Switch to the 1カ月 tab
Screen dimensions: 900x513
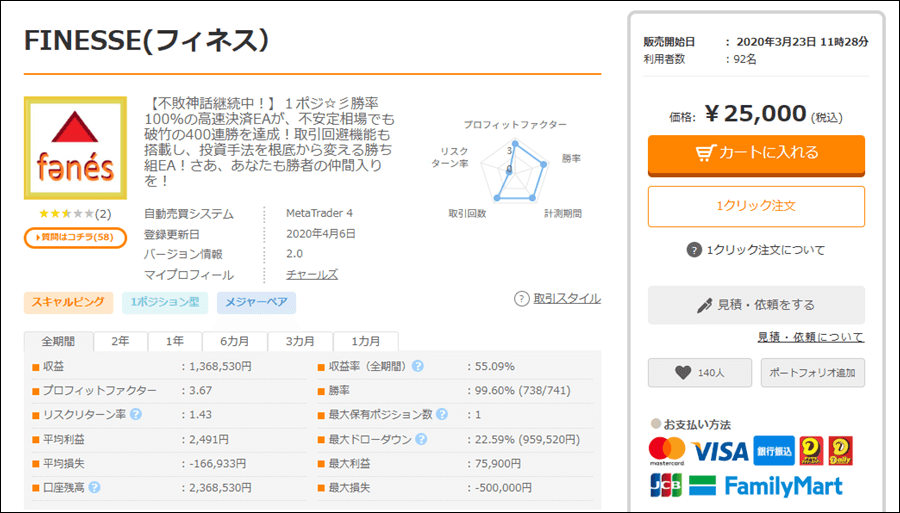[x=366, y=341]
